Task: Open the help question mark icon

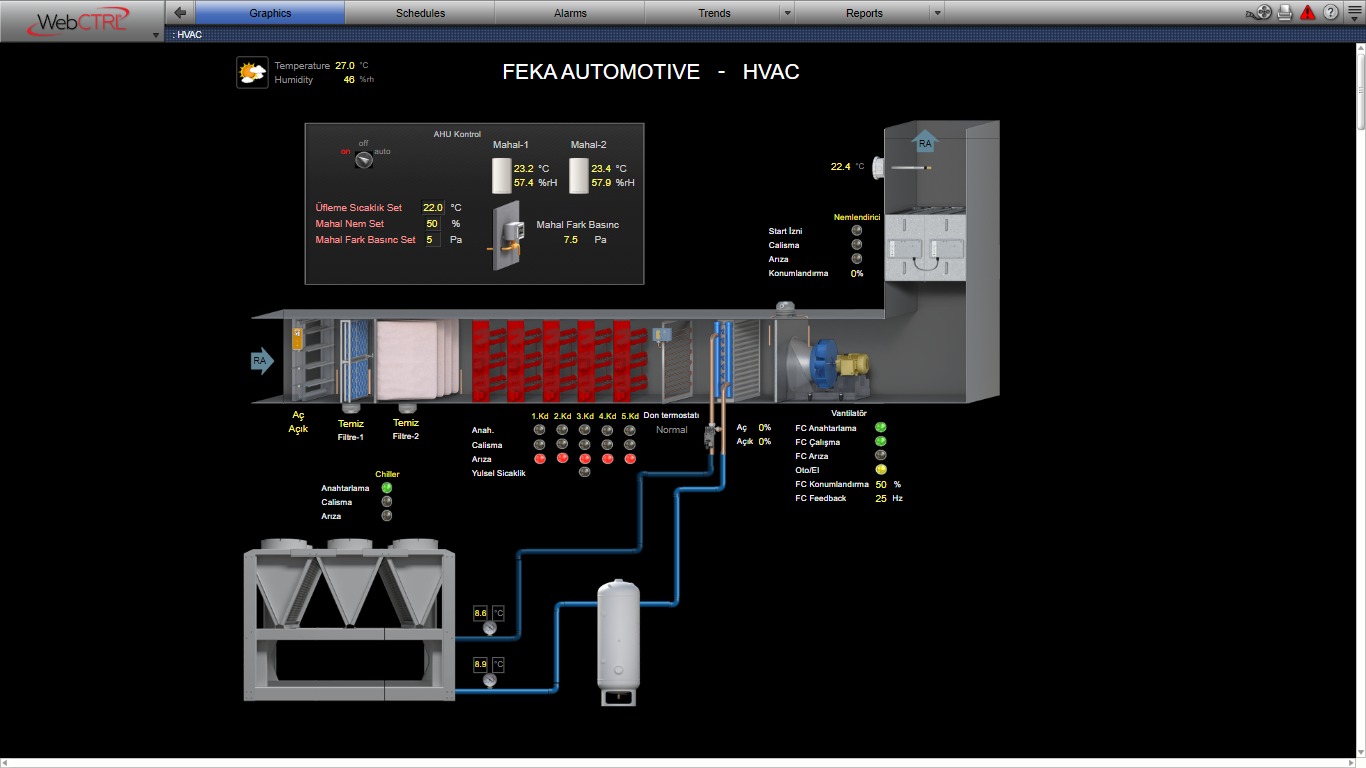Action: (x=1331, y=13)
